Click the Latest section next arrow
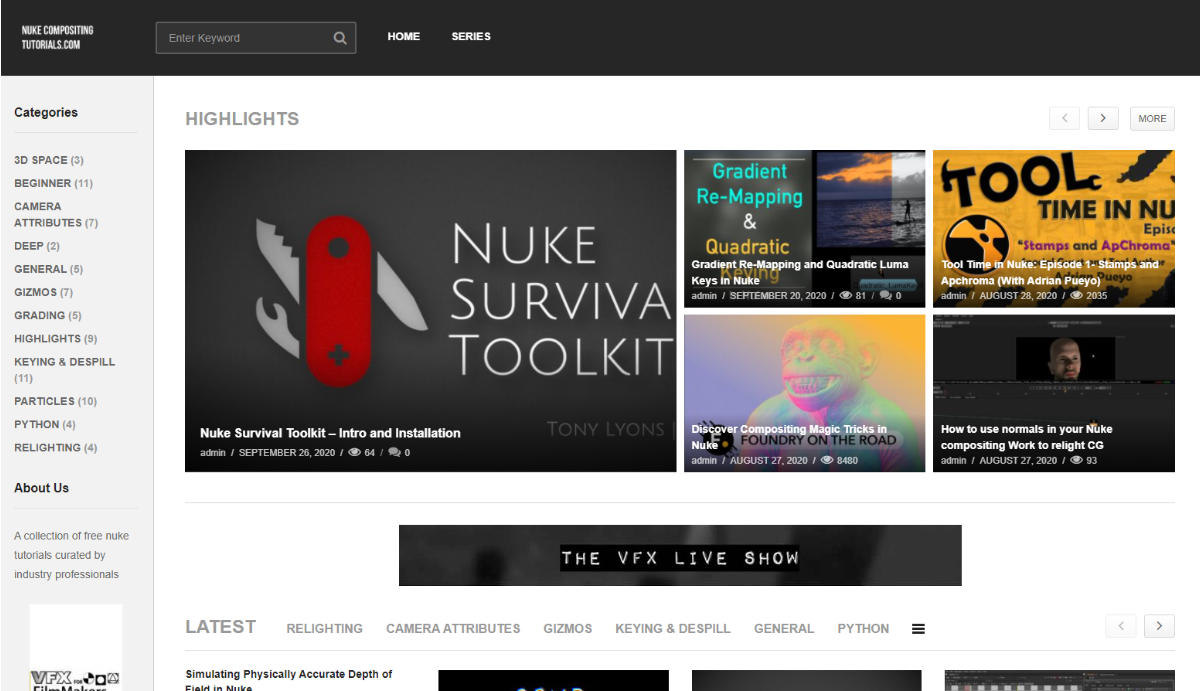 tap(1158, 626)
